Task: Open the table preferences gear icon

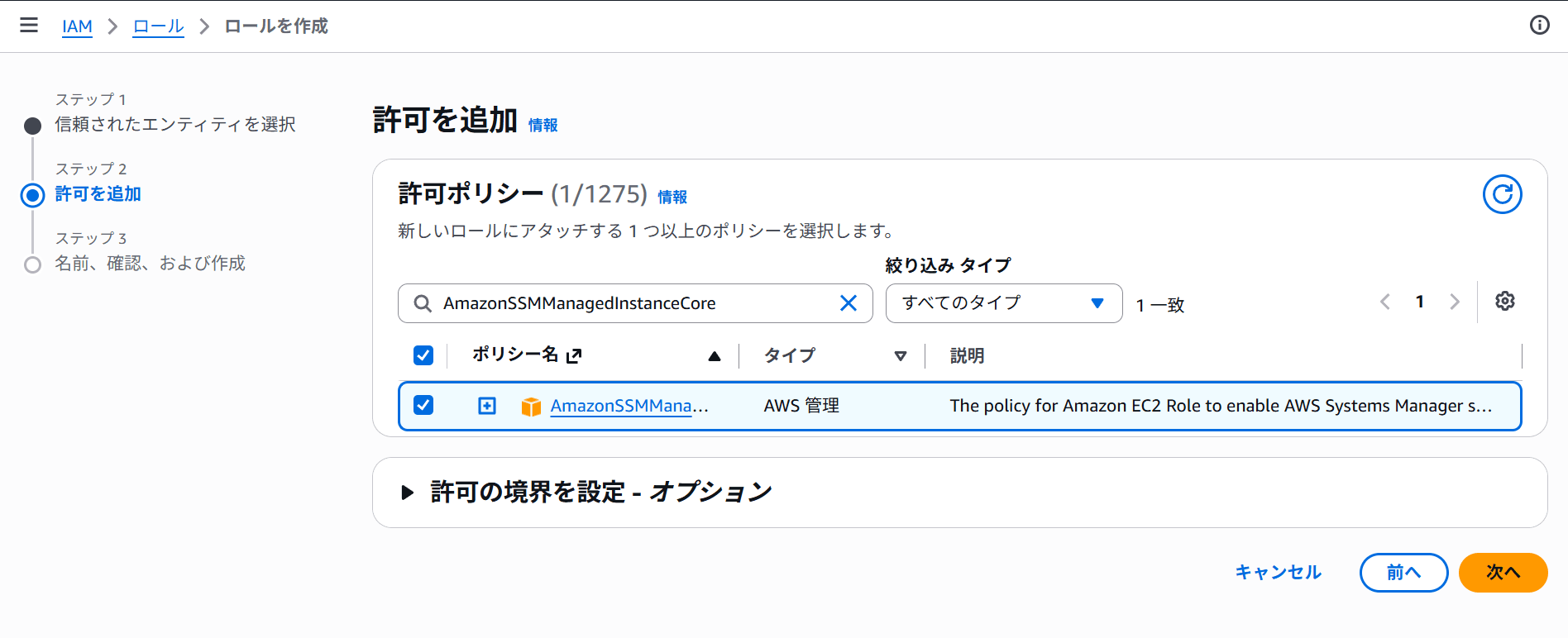Action: click(x=1505, y=302)
